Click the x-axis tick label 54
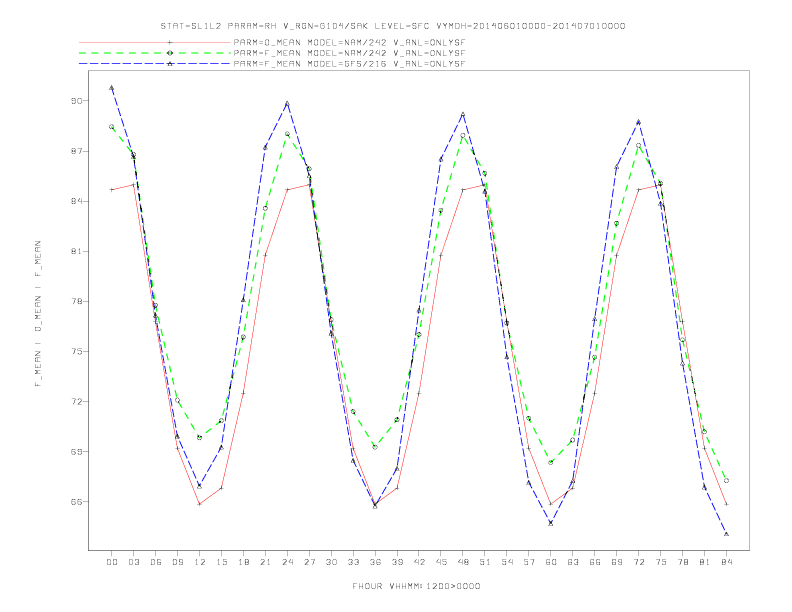792x612 pixels. 507,562
